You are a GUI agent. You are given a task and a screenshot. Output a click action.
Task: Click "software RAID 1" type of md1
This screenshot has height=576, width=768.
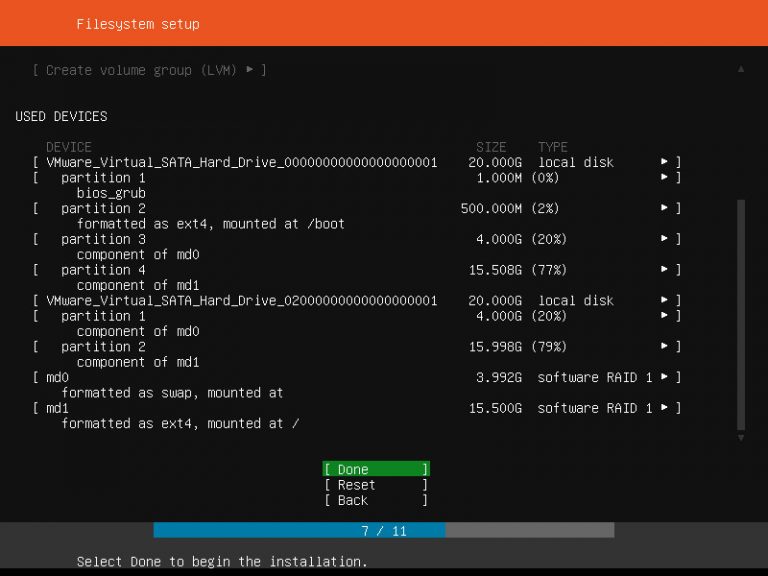point(595,408)
